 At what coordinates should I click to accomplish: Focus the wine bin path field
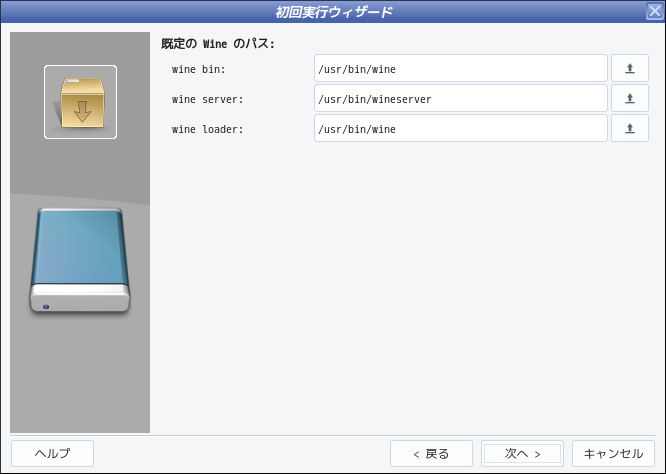[x=460, y=68]
